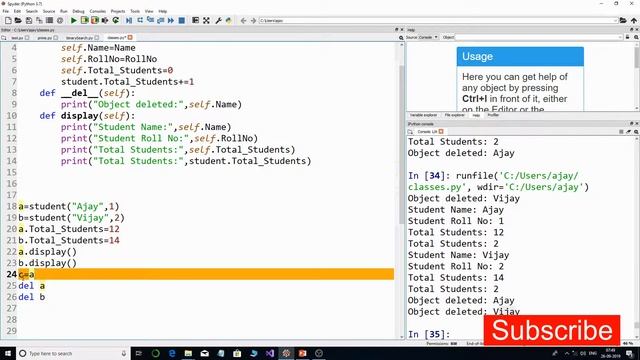The height and width of the screenshot is (360, 640).
Task: Continue execution until next breakpoint icon
Action: click(x=171, y=20)
